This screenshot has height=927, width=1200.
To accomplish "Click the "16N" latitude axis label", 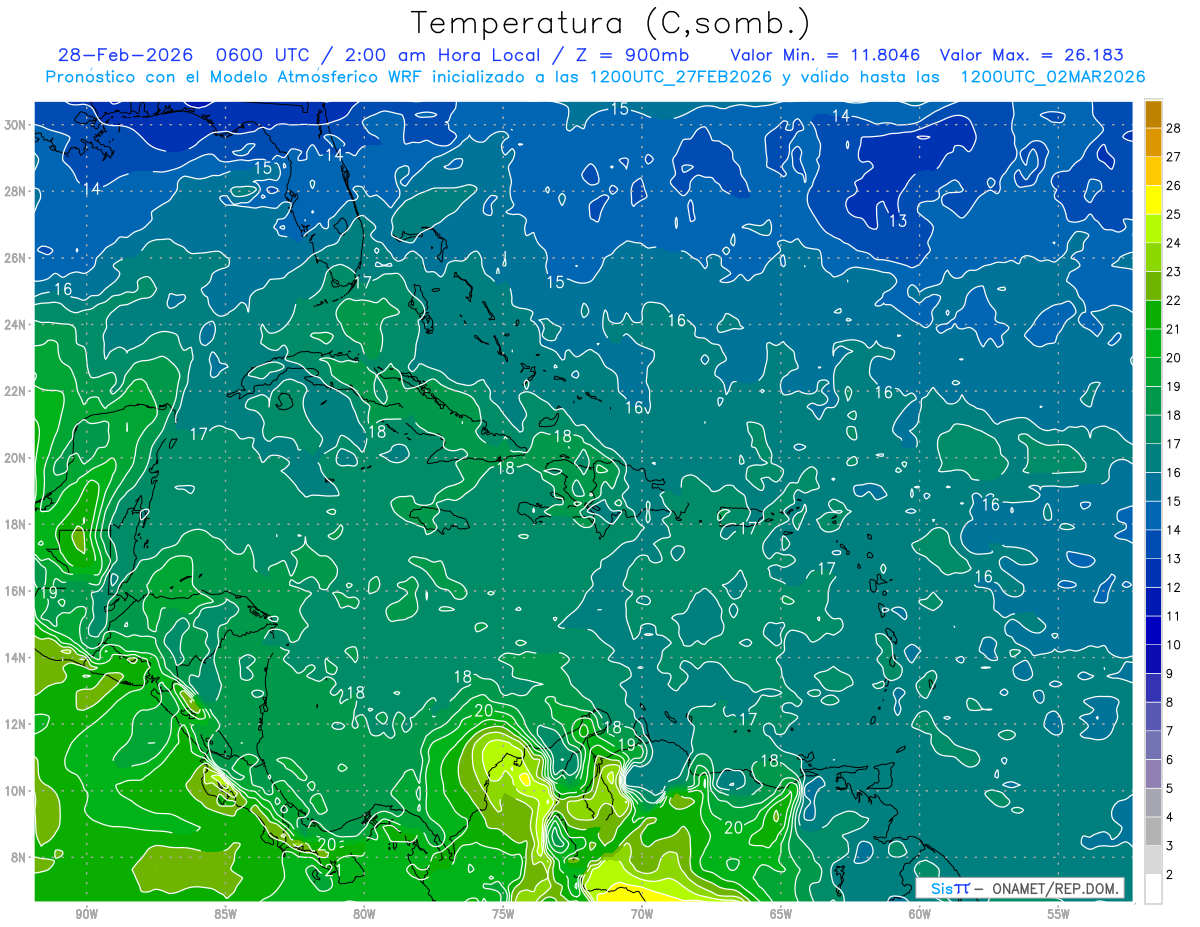I will [16, 591].
